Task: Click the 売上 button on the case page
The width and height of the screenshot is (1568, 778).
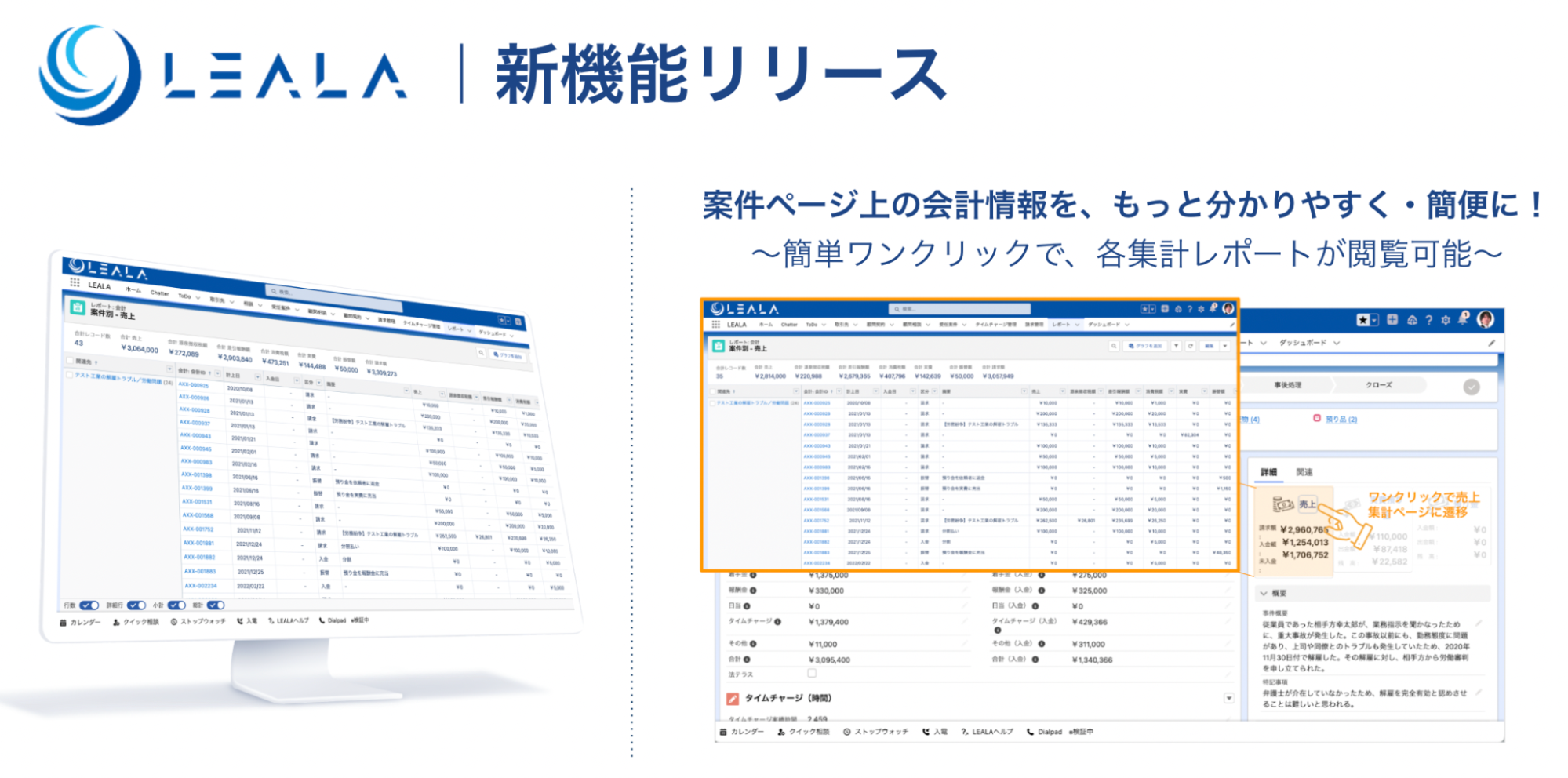Action: [x=1308, y=504]
